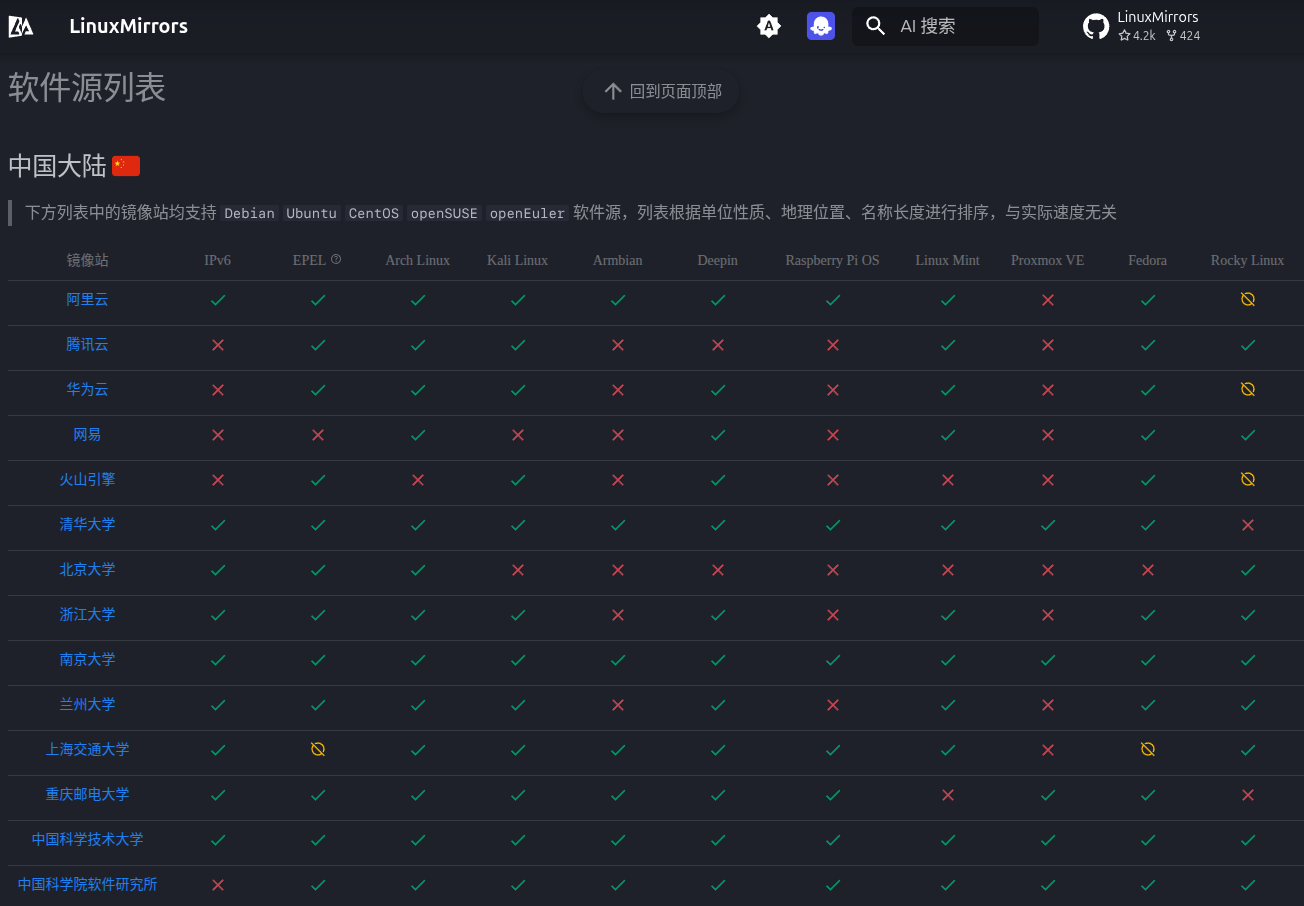This screenshot has height=906, width=1304.
Task: Click Proxmox VE cross icon for 阿里云
Action: tap(1048, 300)
